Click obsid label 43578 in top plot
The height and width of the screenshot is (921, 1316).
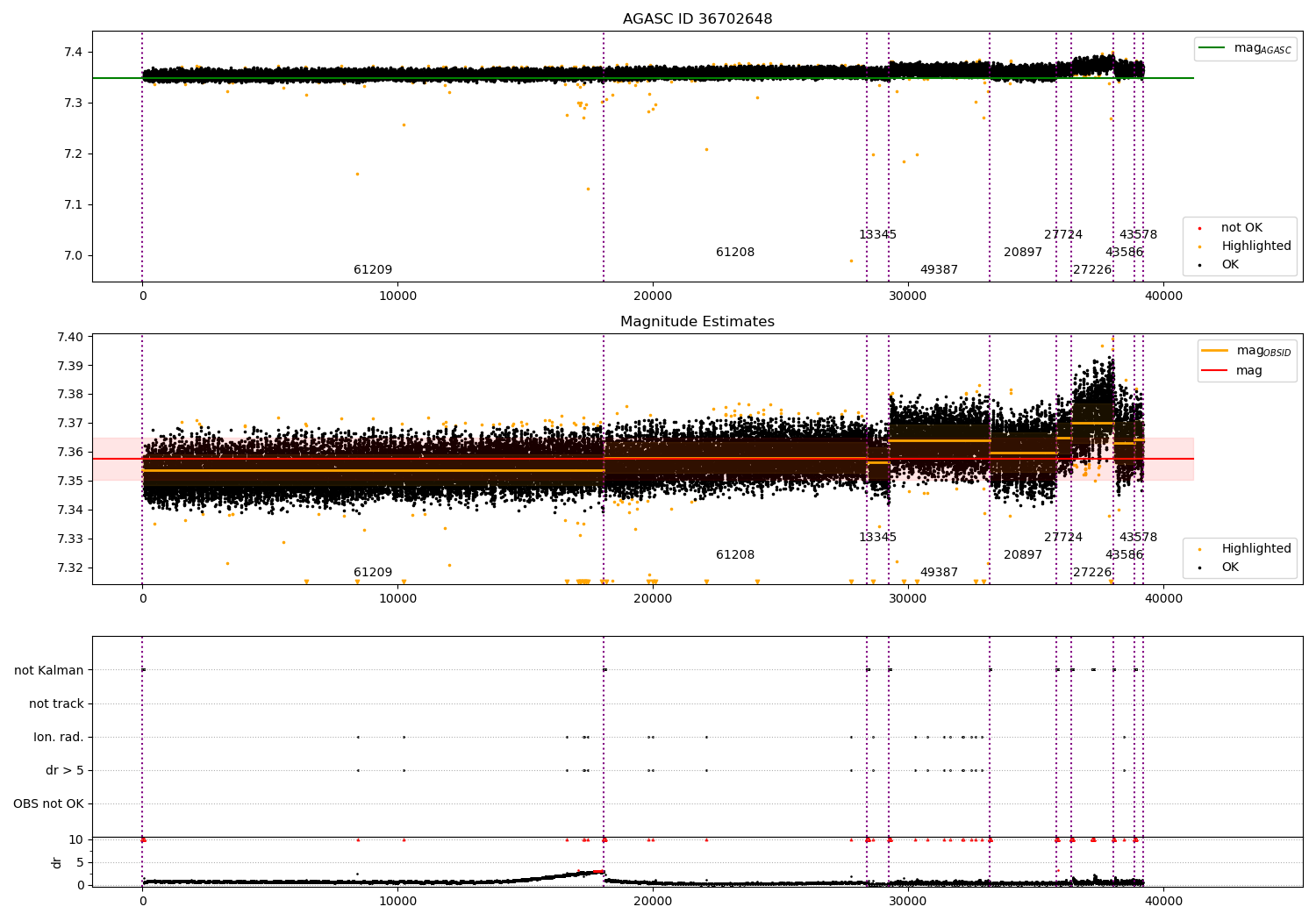point(1138,234)
